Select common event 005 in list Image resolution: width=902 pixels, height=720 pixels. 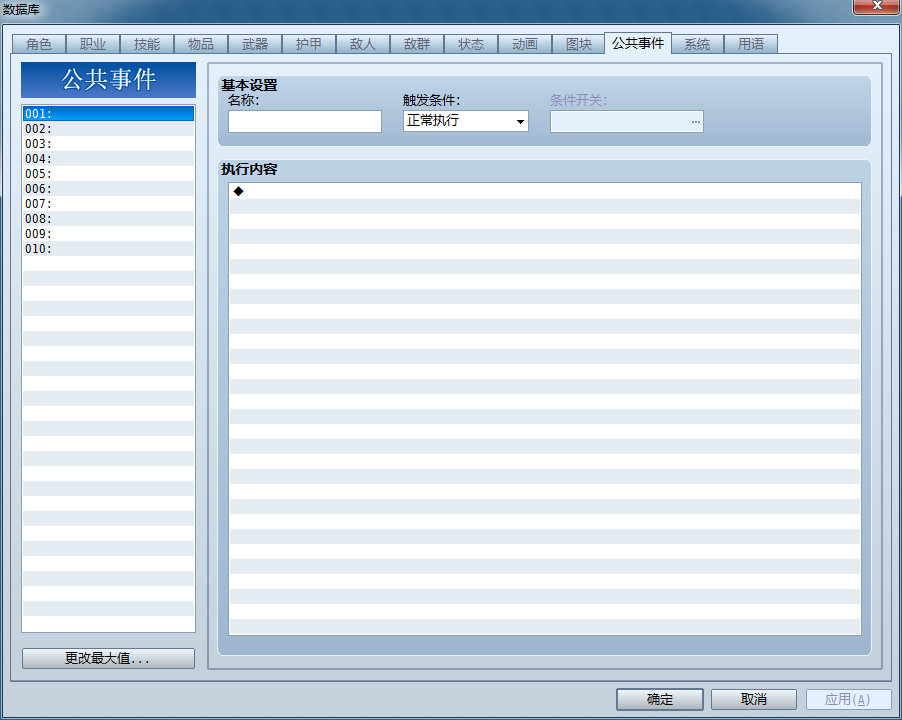pyautogui.click(x=108, y=173)
